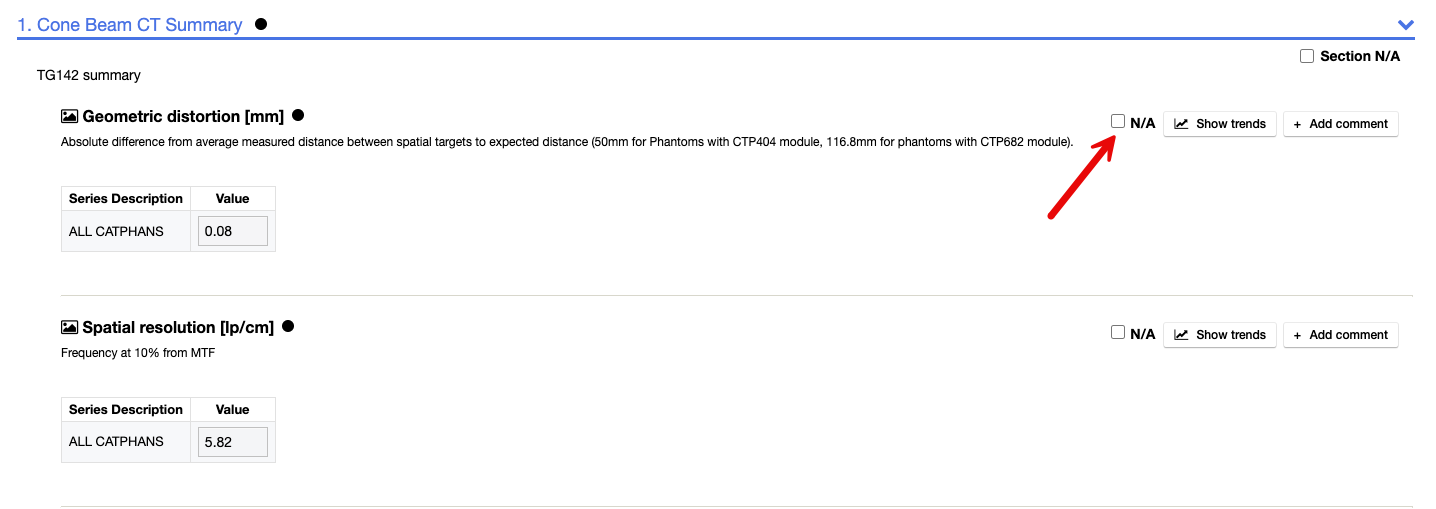Click status dot beside Cone Beam CT Summary

[x=261, y=24]
